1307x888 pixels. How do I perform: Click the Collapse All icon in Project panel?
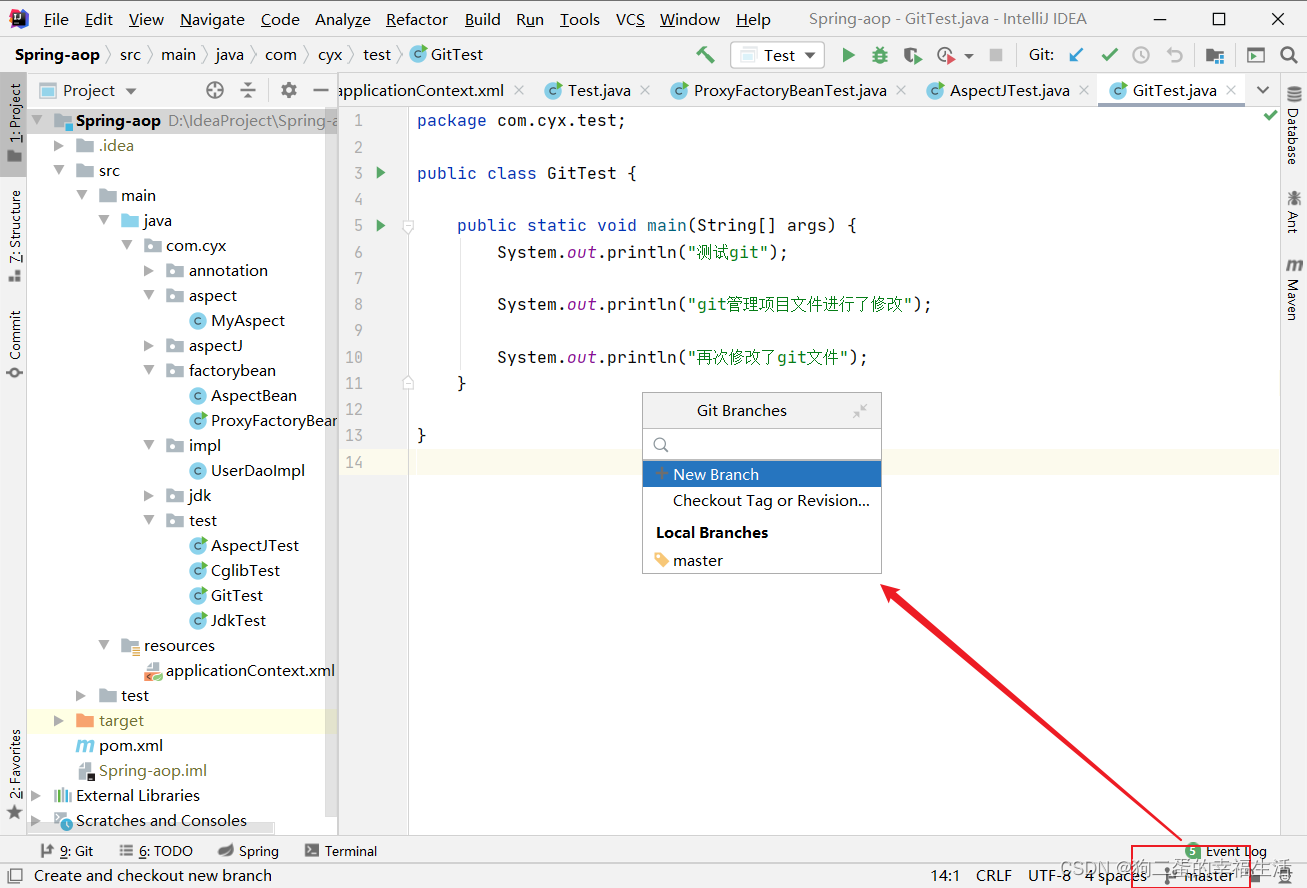tap(248, 90)
